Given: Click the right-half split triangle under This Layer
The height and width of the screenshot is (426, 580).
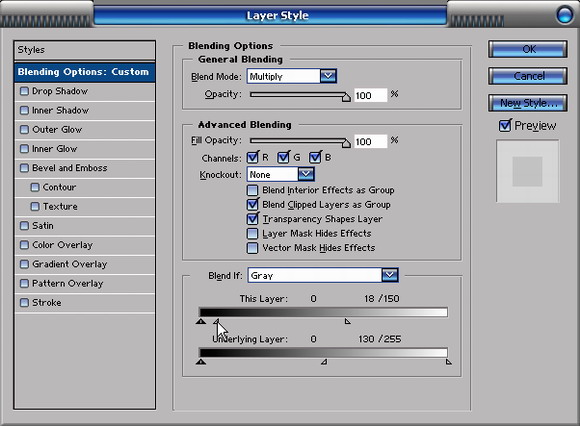Looking at the screenshot, I should coord(348,321).
